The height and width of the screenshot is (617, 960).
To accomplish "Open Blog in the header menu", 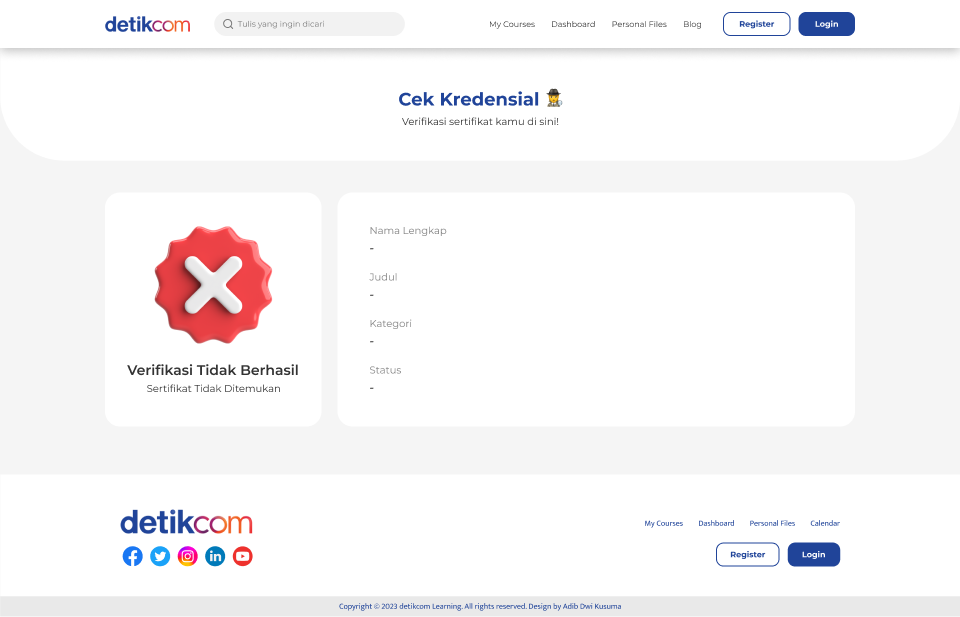I will pyautogui.click(x=692, y=24).
